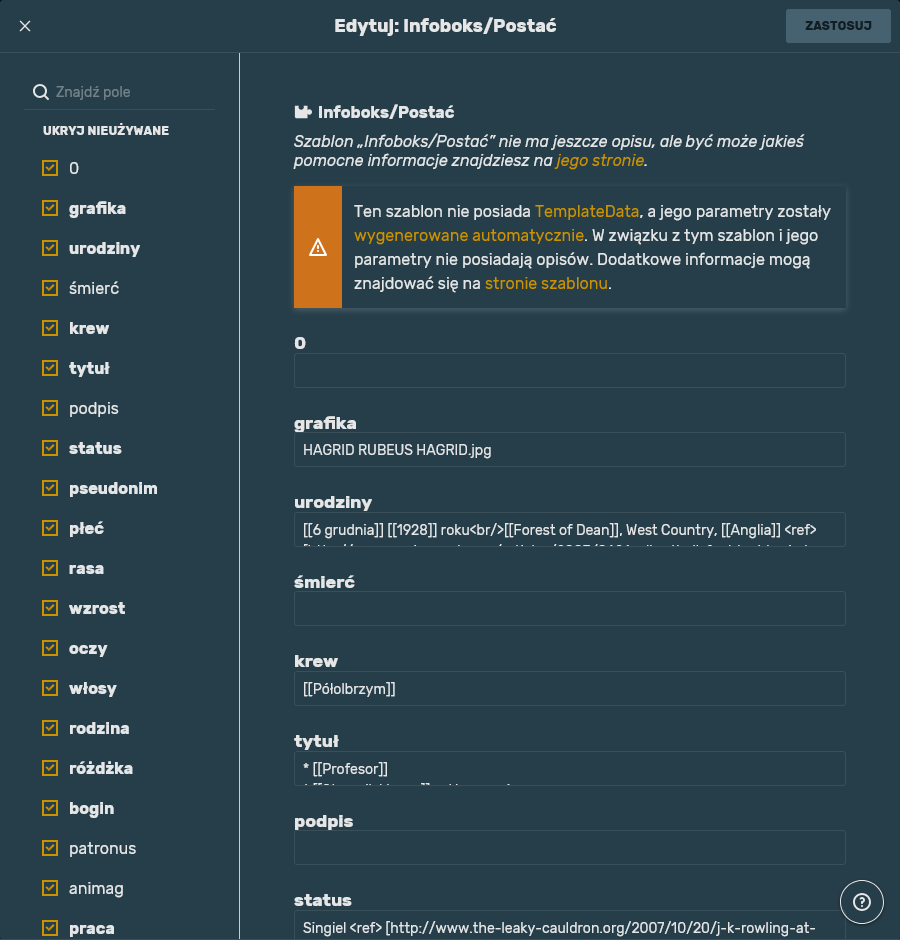900x940 pixels.
Task: Click the puzzle piece template icon
Action: [x=303, y=112]
